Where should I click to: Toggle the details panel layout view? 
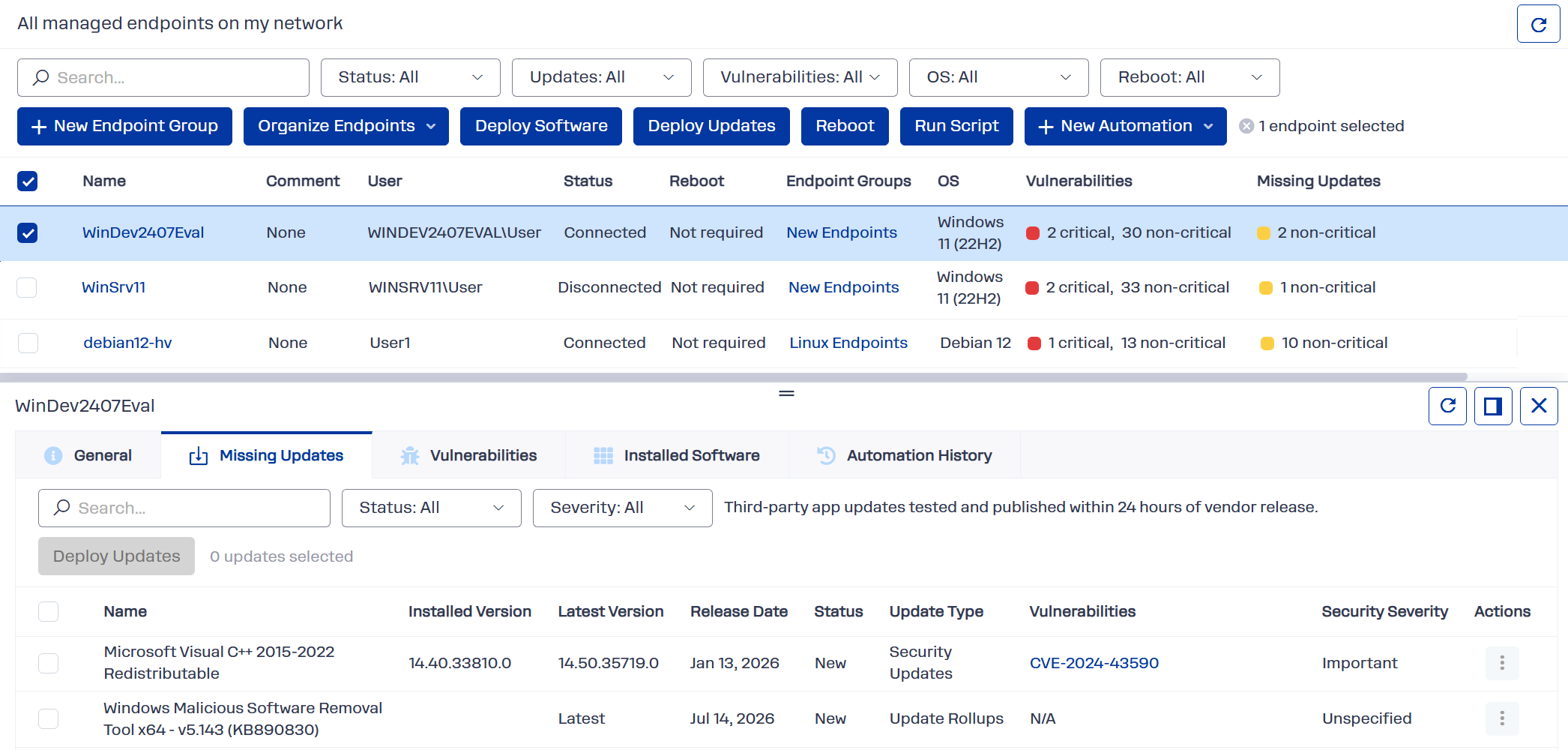1493,406
